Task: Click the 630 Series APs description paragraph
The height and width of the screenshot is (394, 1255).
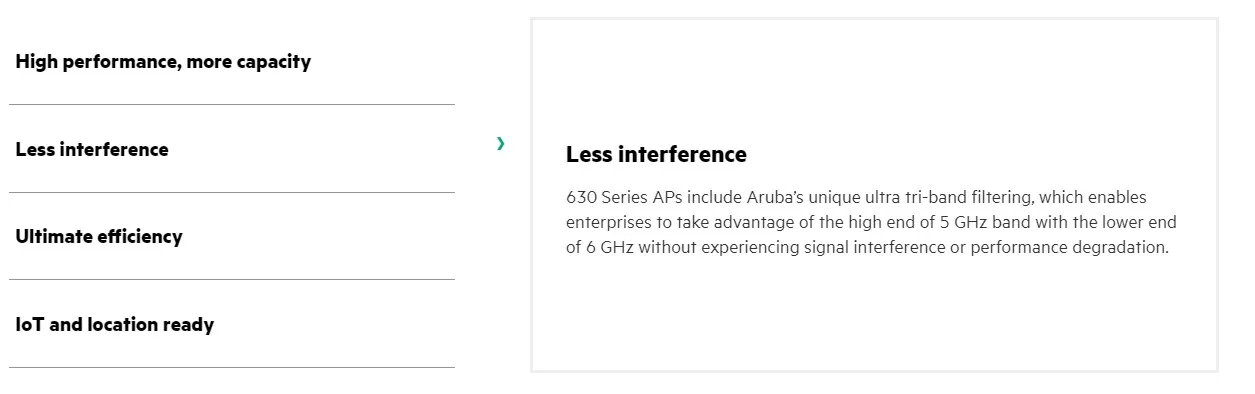Action: 871,222
